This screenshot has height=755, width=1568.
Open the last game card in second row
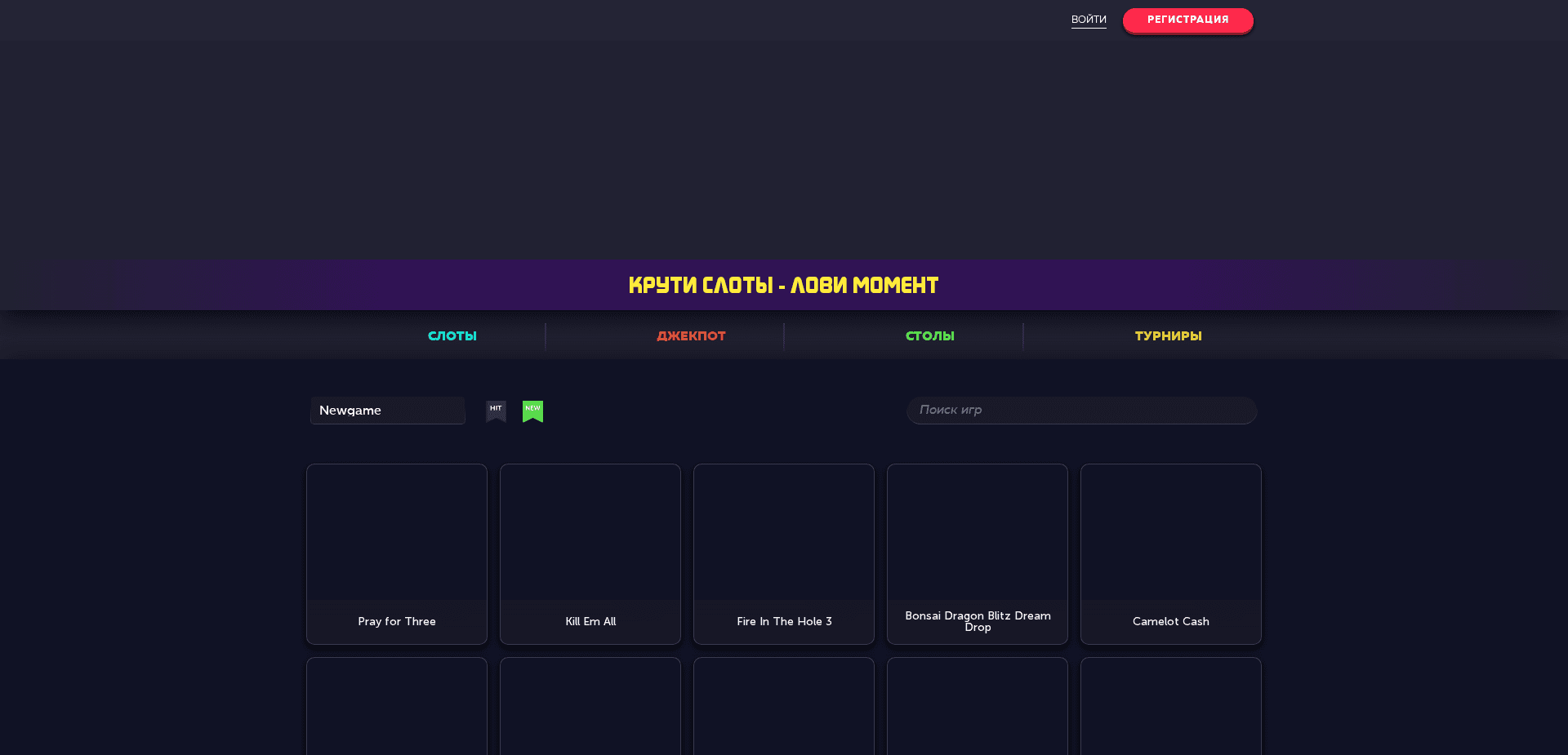coord(1170,710)
